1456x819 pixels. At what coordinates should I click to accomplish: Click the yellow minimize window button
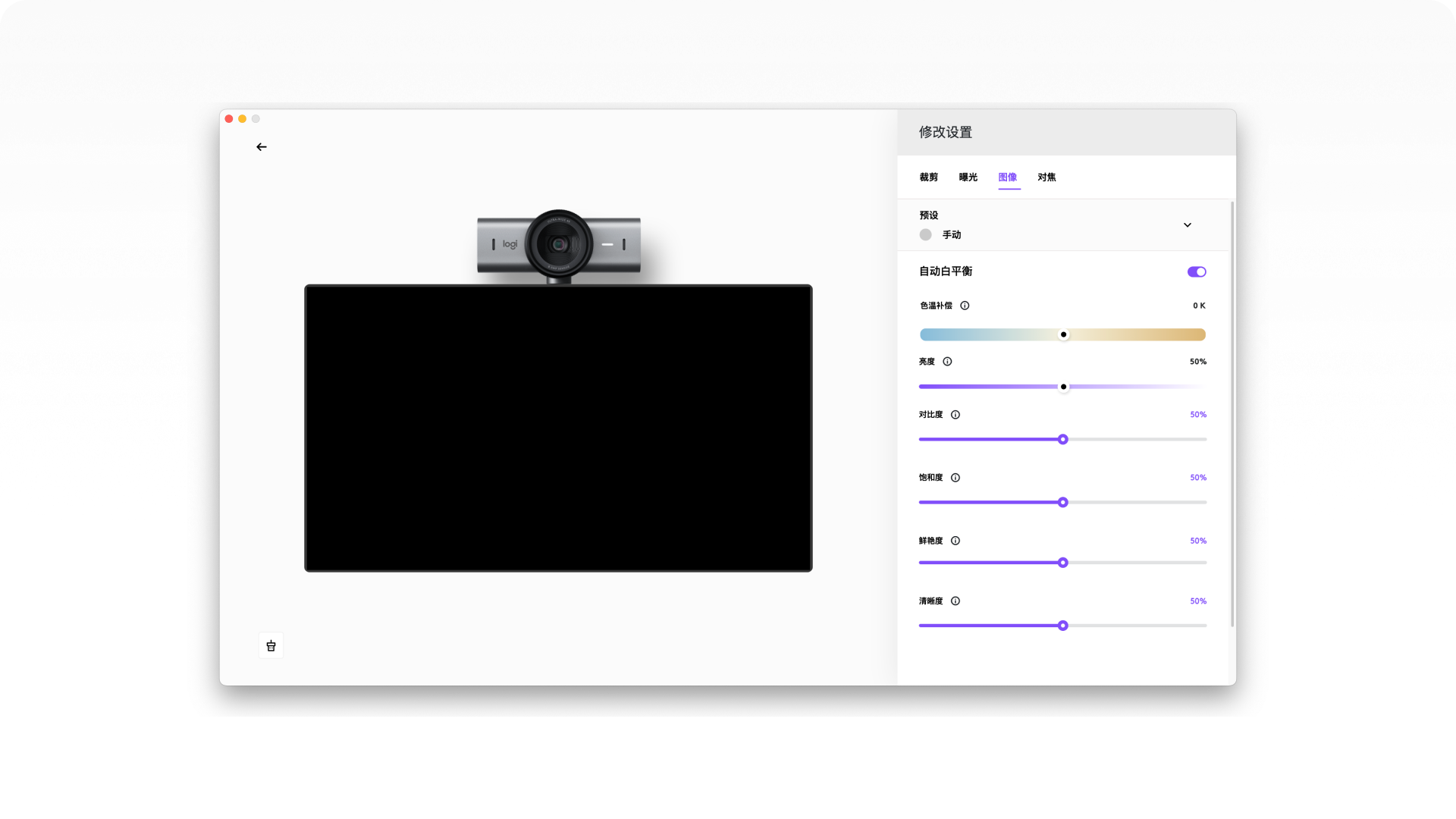pyautogui.click(x=243, y=119)
